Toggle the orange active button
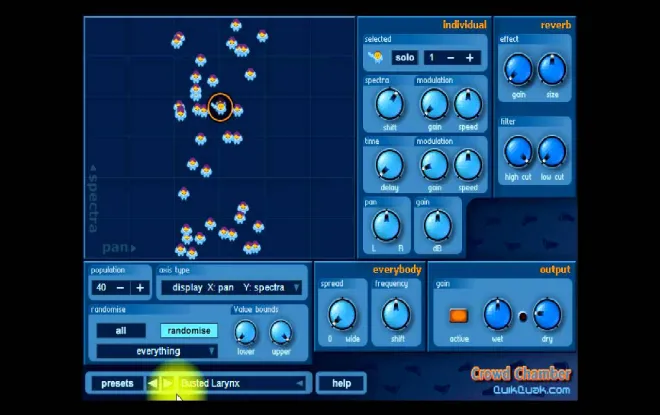This screenshot has height=415, width=660. [x=458, y=316]
